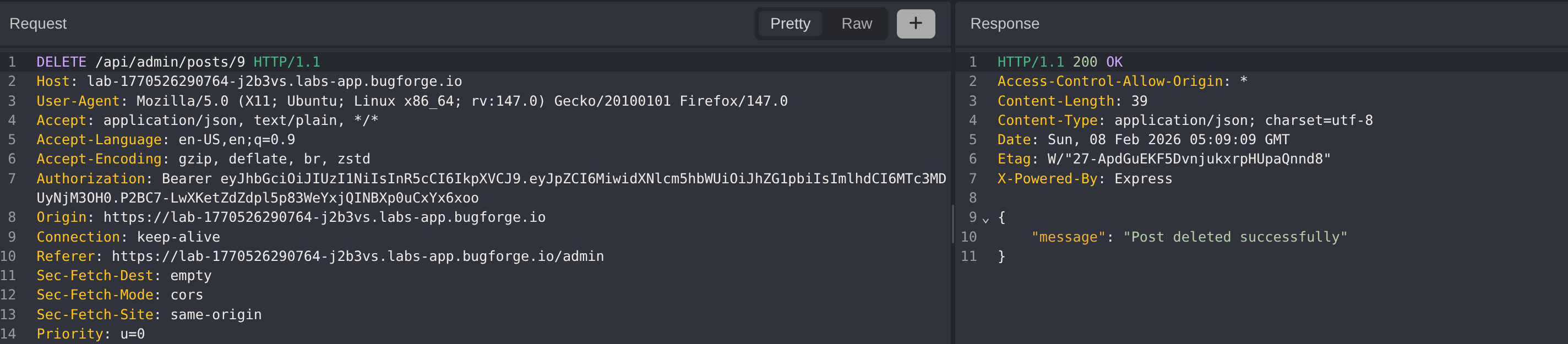Click the Etag header value

coord(1188,159)
